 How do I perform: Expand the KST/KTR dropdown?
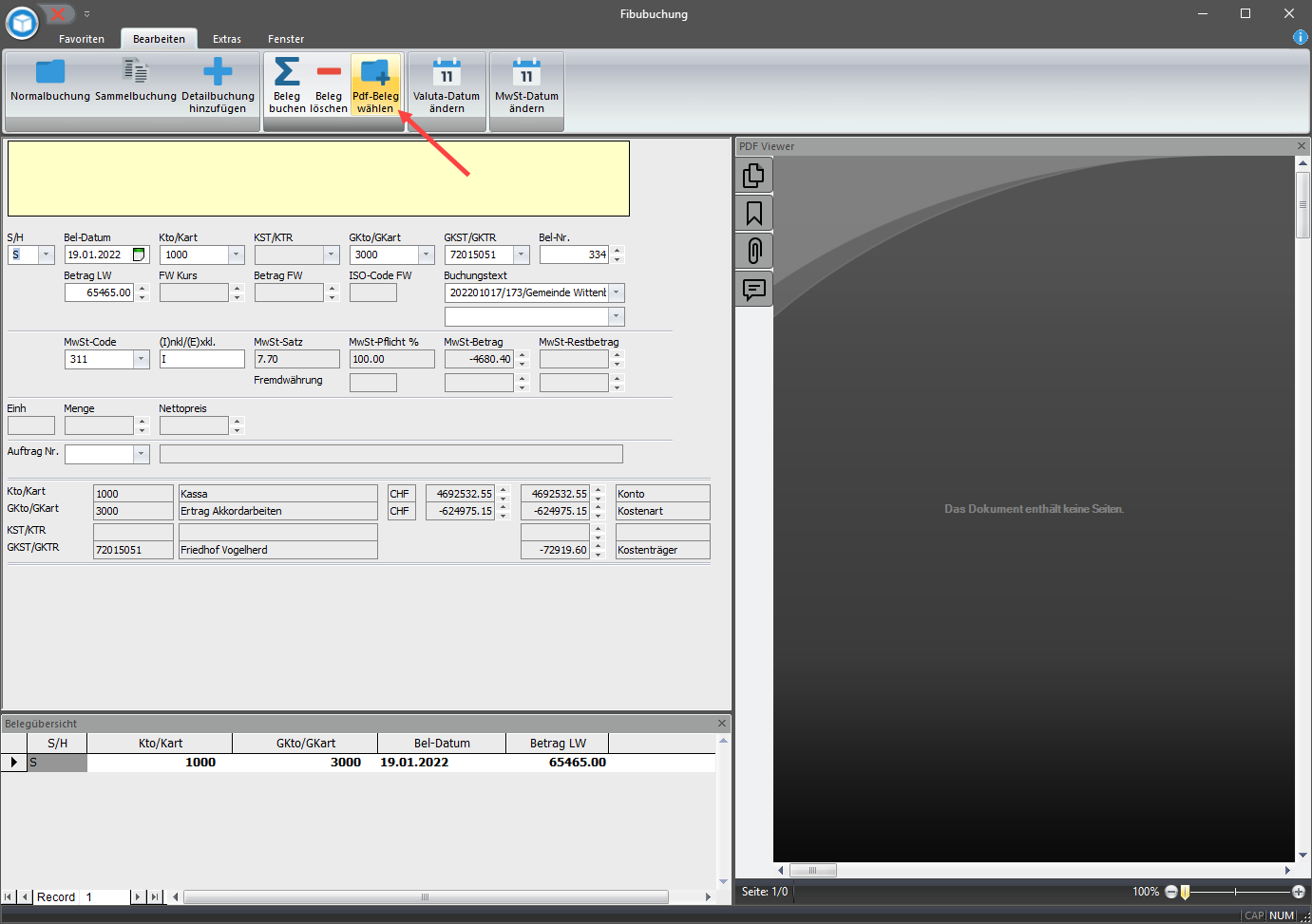[332, 255]
